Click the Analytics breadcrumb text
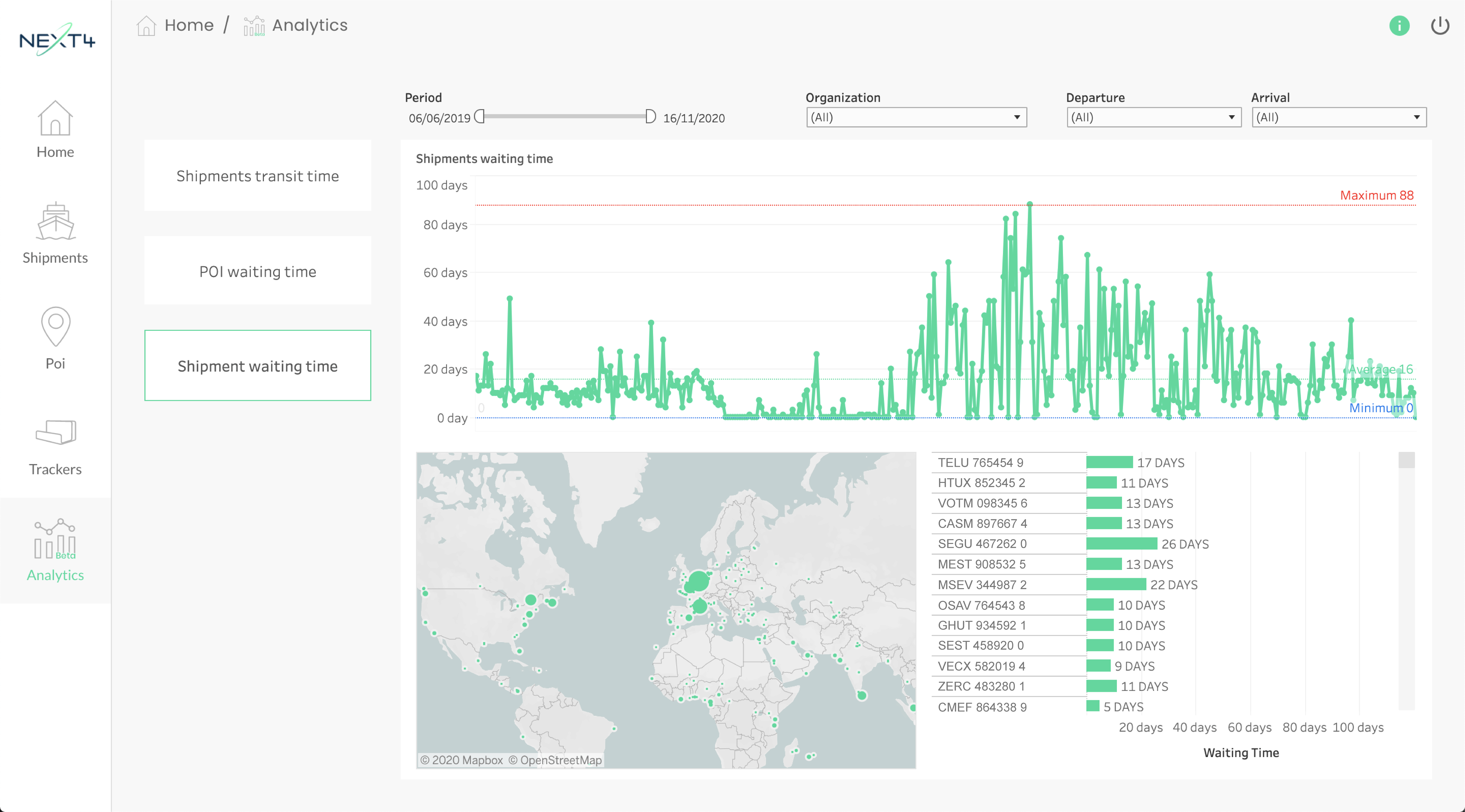This screenshot has width=1465, height=812. pos(310,26)
